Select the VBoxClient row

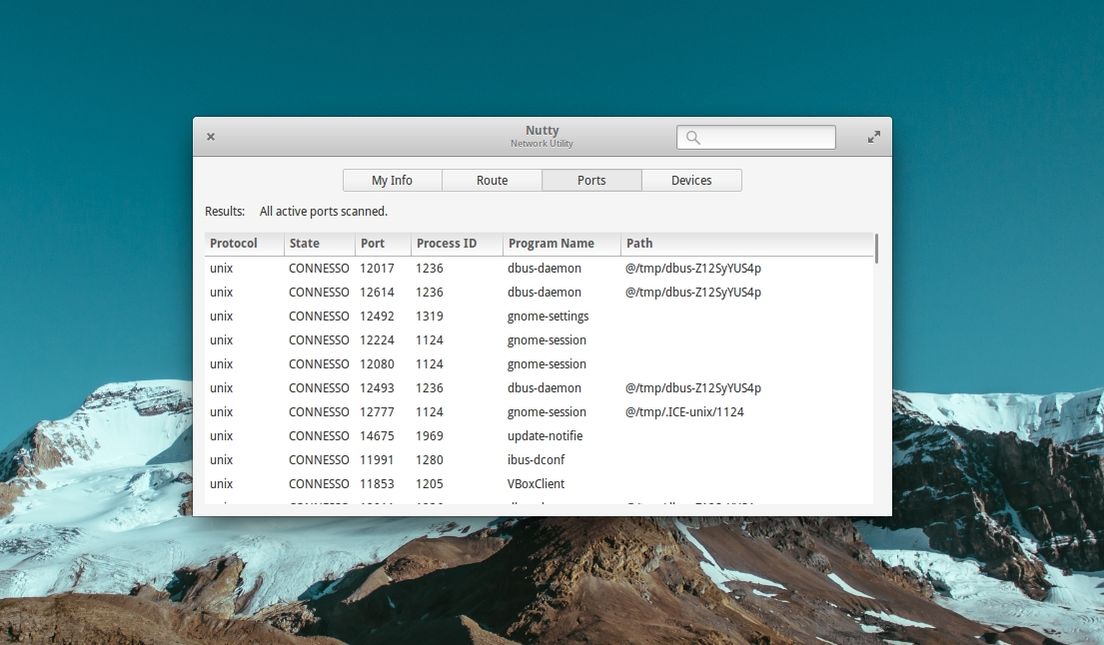click(x=536, y=484)
